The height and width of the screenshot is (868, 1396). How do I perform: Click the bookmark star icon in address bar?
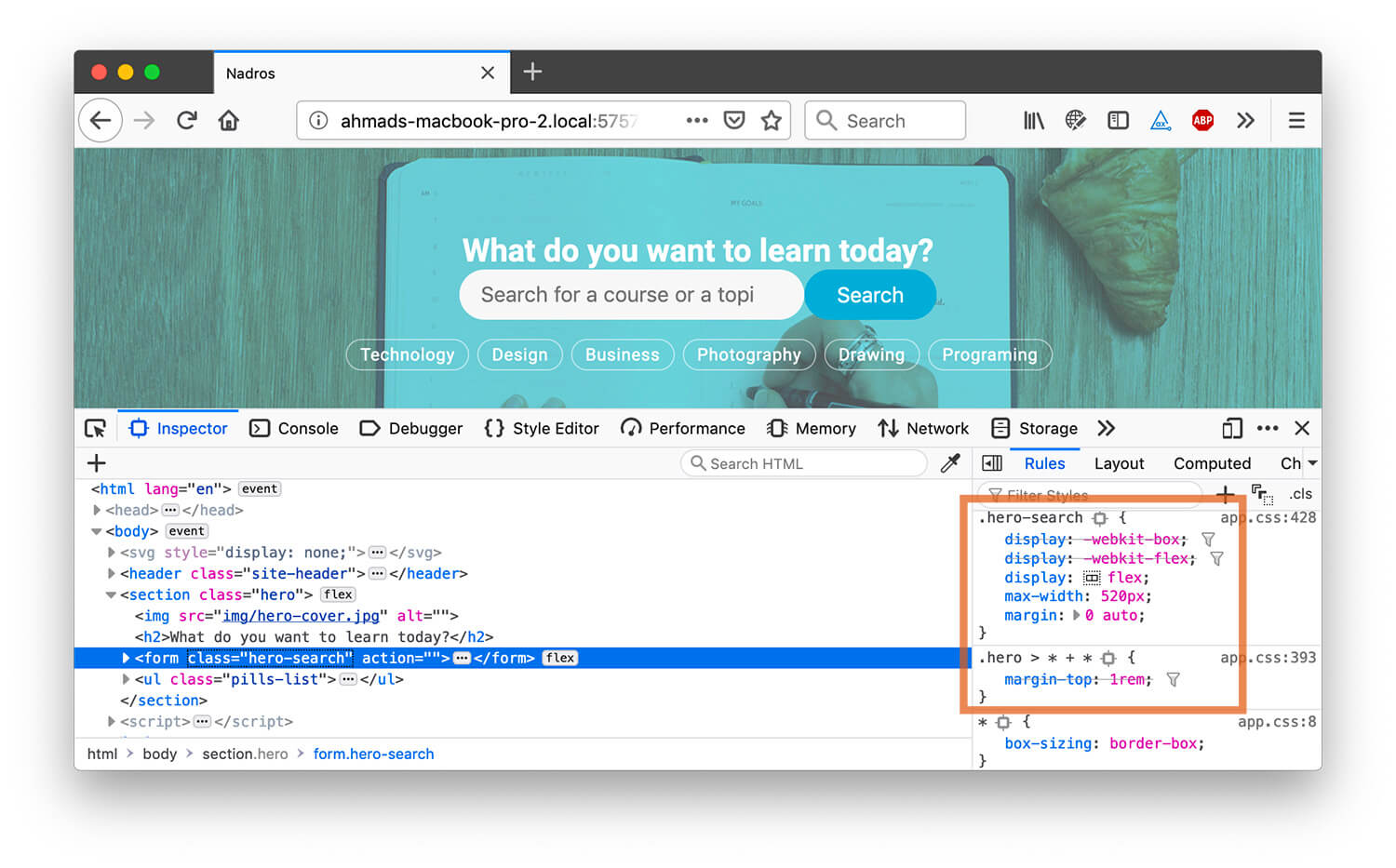(x=771, y=121)
